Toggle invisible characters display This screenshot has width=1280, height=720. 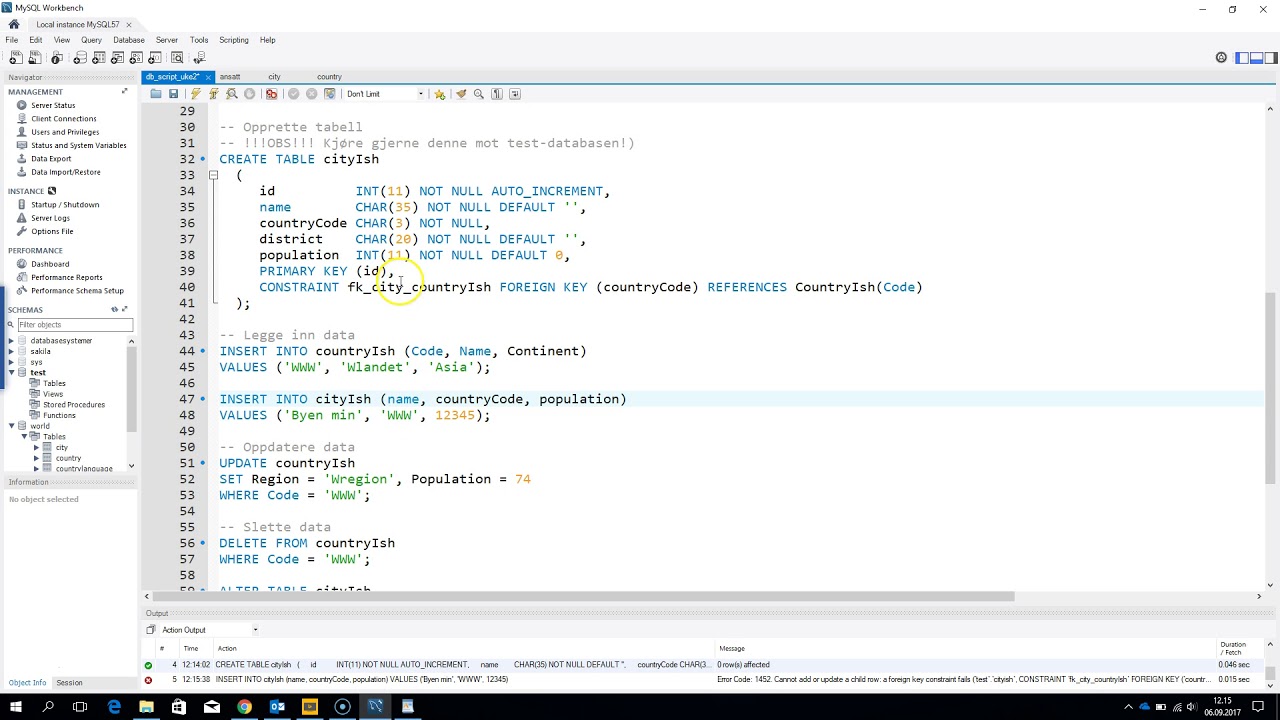pos(497,94)
